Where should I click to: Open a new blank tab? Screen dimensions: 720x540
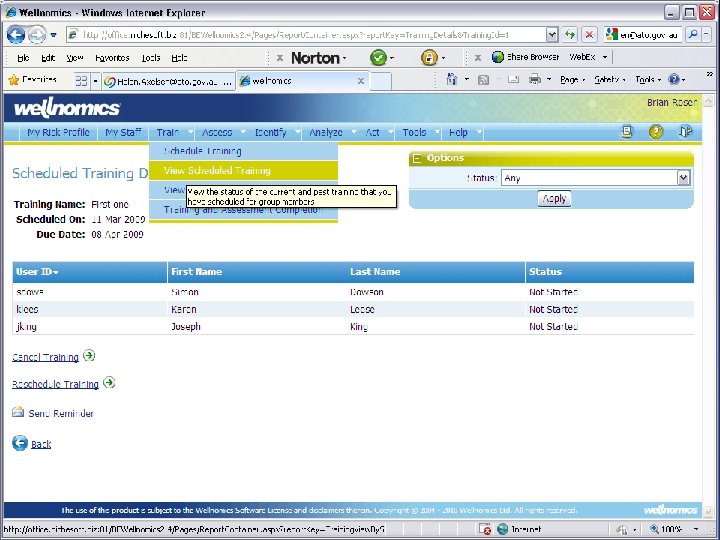click(x=381, y=81)
